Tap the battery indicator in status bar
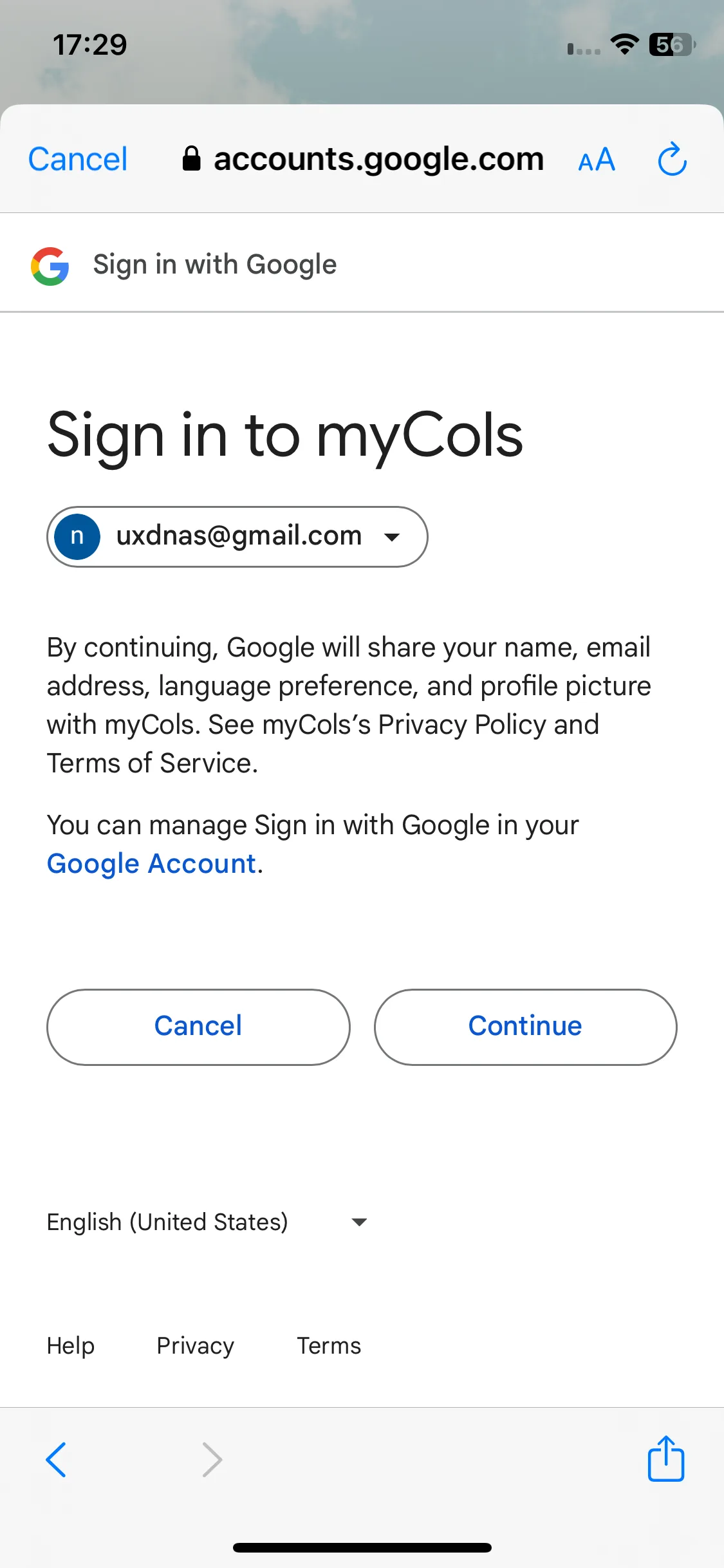This screenshot has width=724, height=1568. (671, 44)
